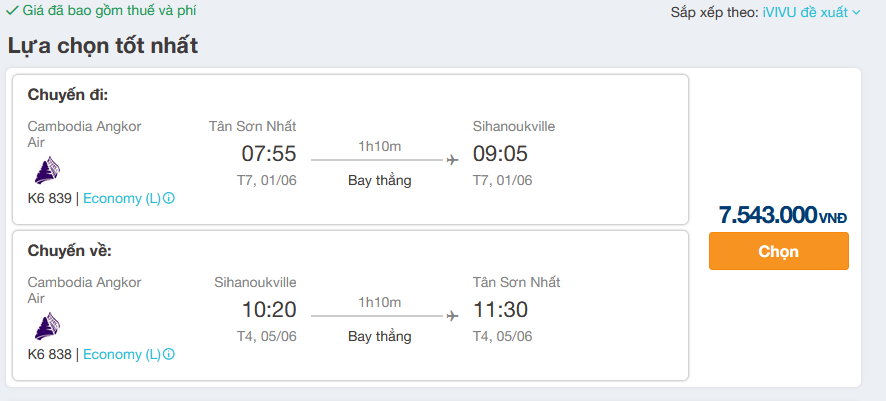This screenshot has width=886, height=401.
Task: Open departure flight Economy (L) fare link
Action: 122,199
